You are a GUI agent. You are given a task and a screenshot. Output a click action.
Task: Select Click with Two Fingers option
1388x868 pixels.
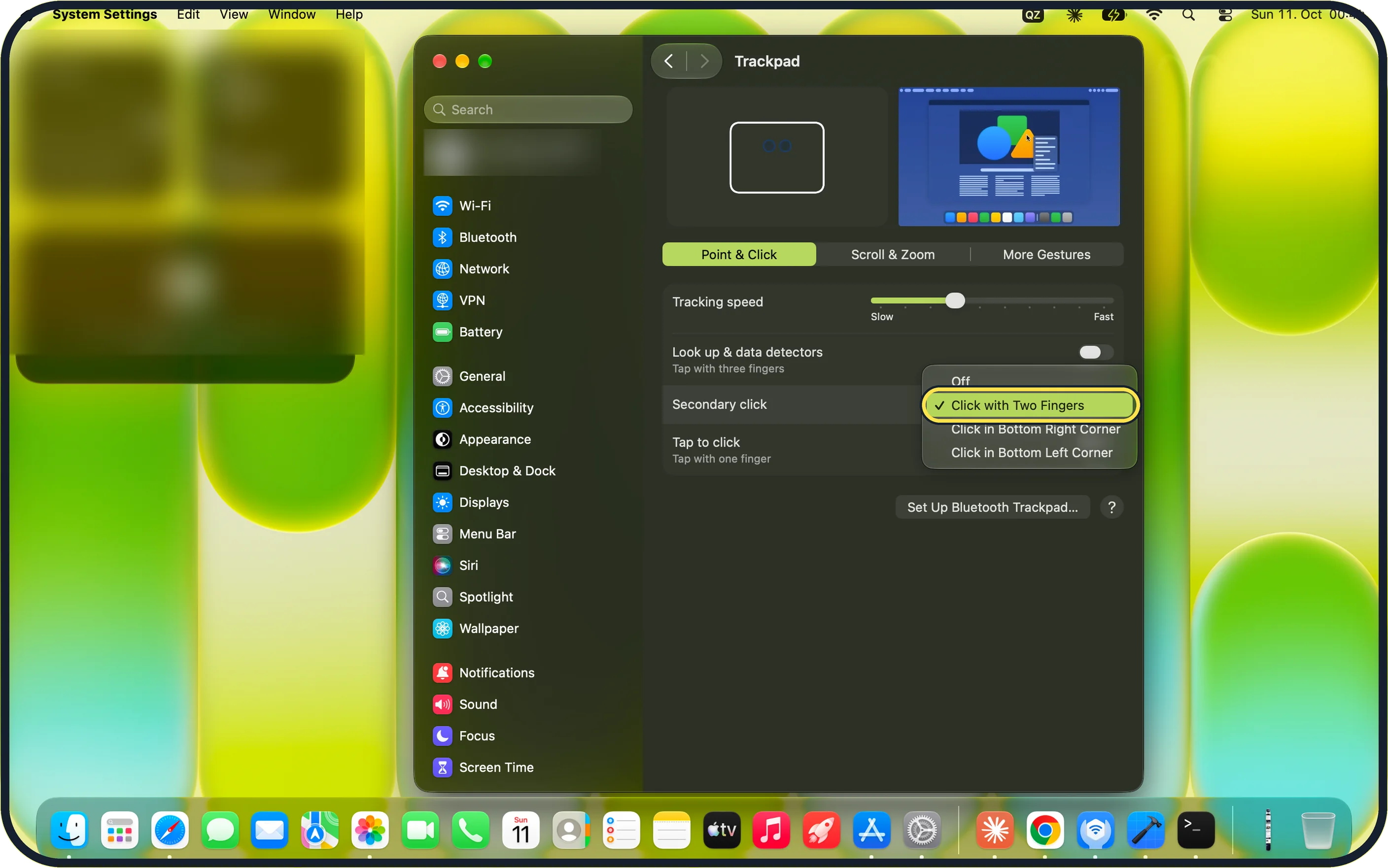pos(1029,405)
